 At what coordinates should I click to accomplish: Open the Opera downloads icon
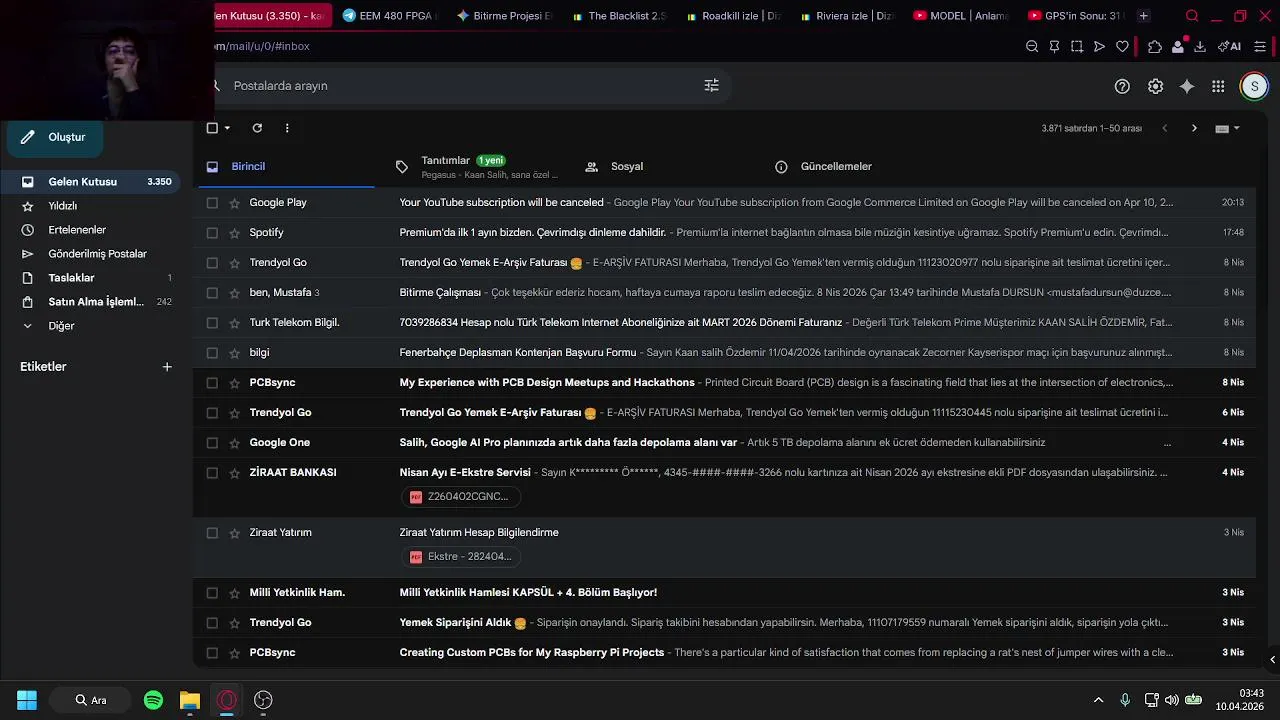tap(1200, 46)
